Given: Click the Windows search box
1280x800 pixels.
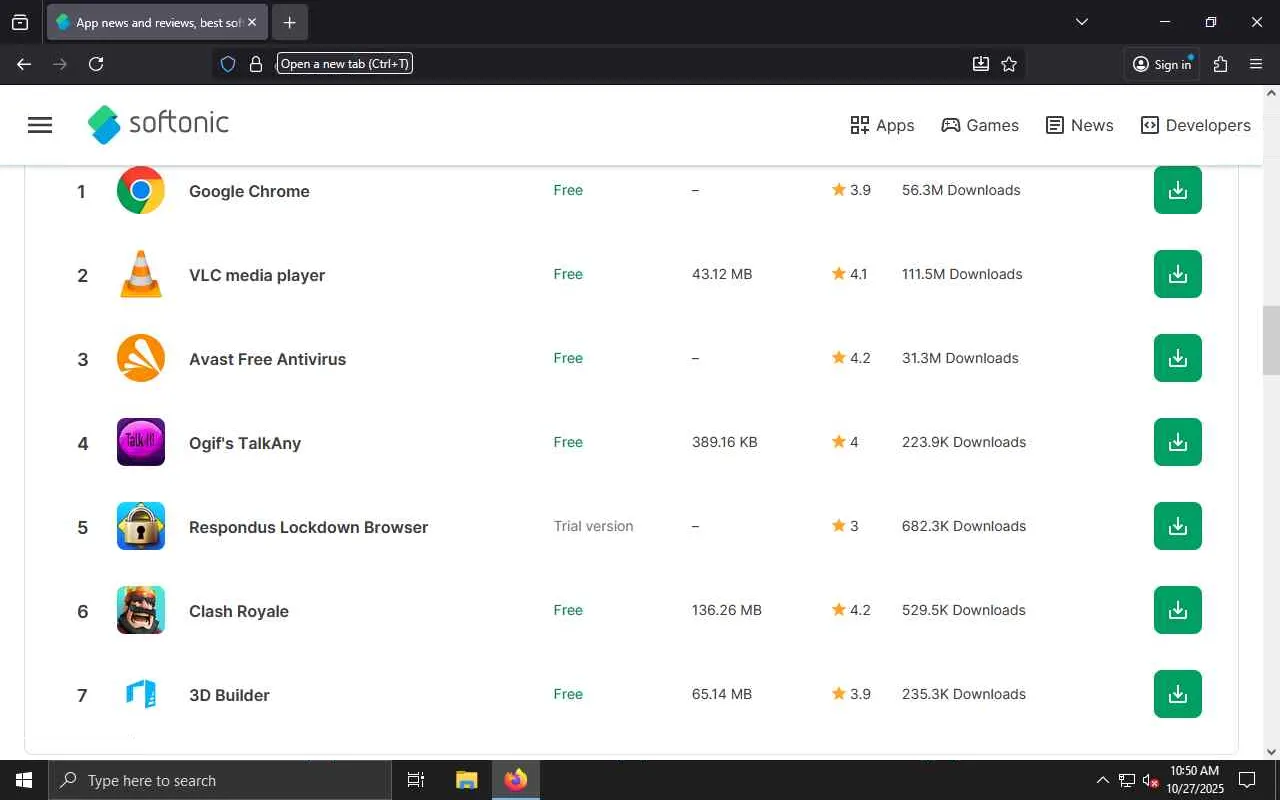Looking at the screenshot, I should pyautogui.click(x=220, y=780).
